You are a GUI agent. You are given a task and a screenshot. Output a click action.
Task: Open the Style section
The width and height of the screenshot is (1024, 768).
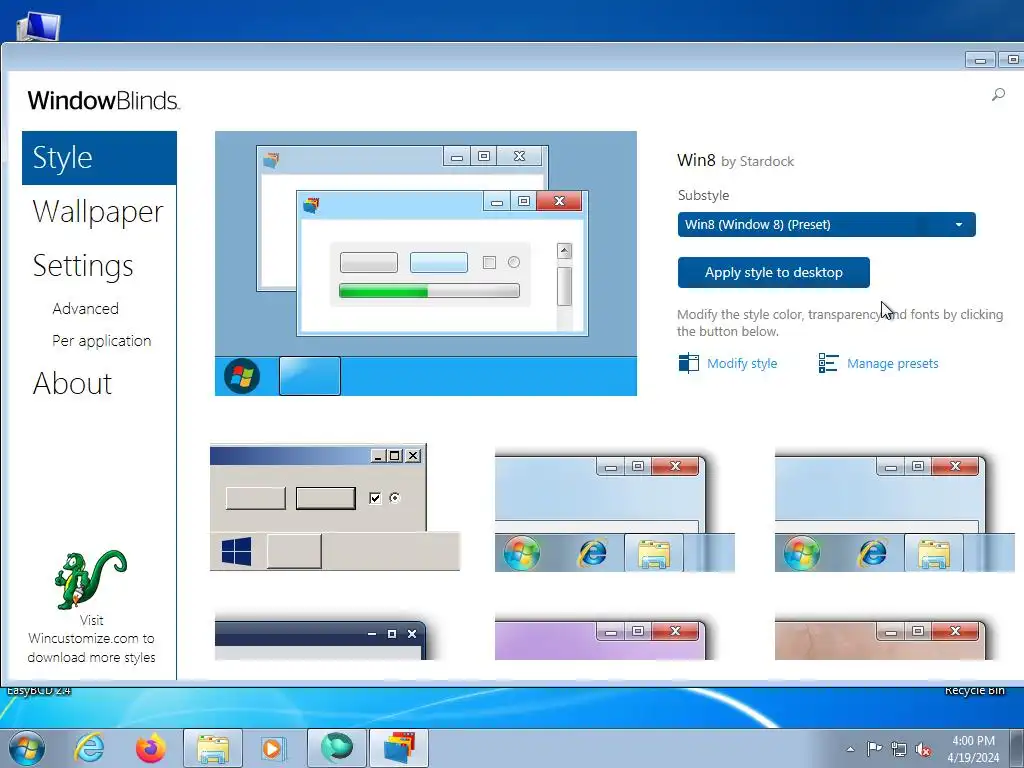[x=99, y=158]
